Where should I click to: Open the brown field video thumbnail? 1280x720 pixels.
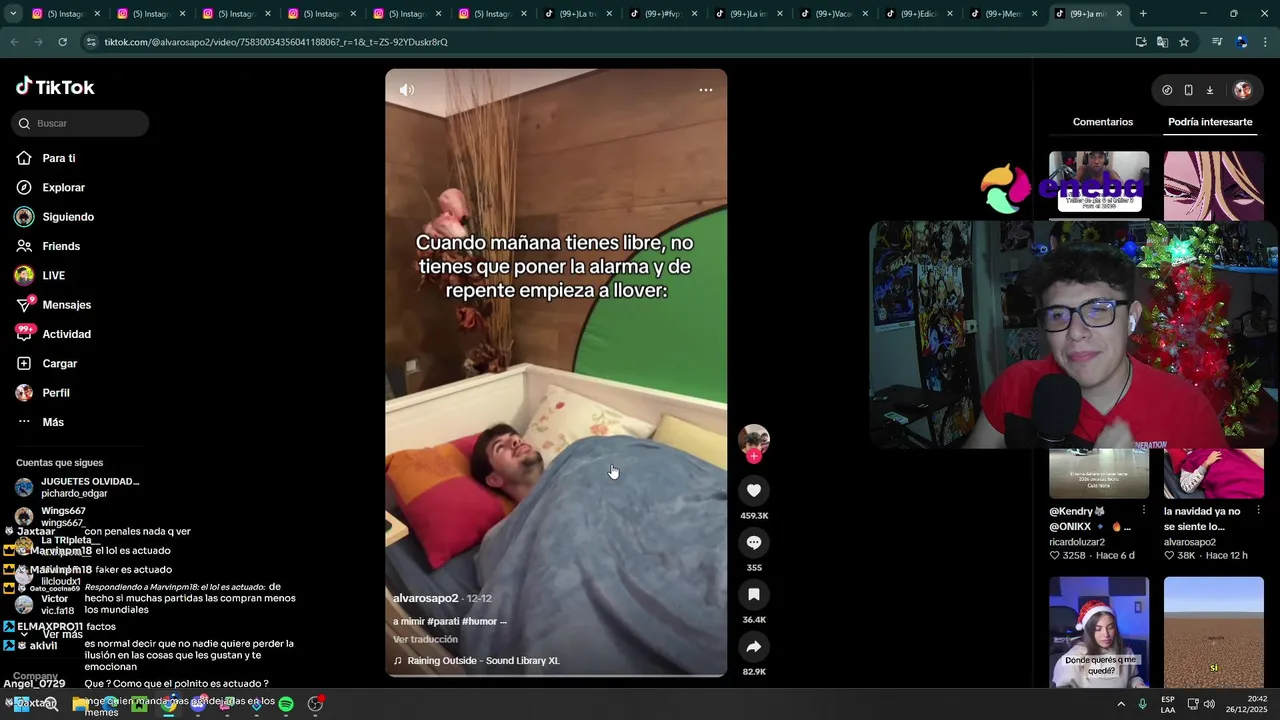[1214, 632]
